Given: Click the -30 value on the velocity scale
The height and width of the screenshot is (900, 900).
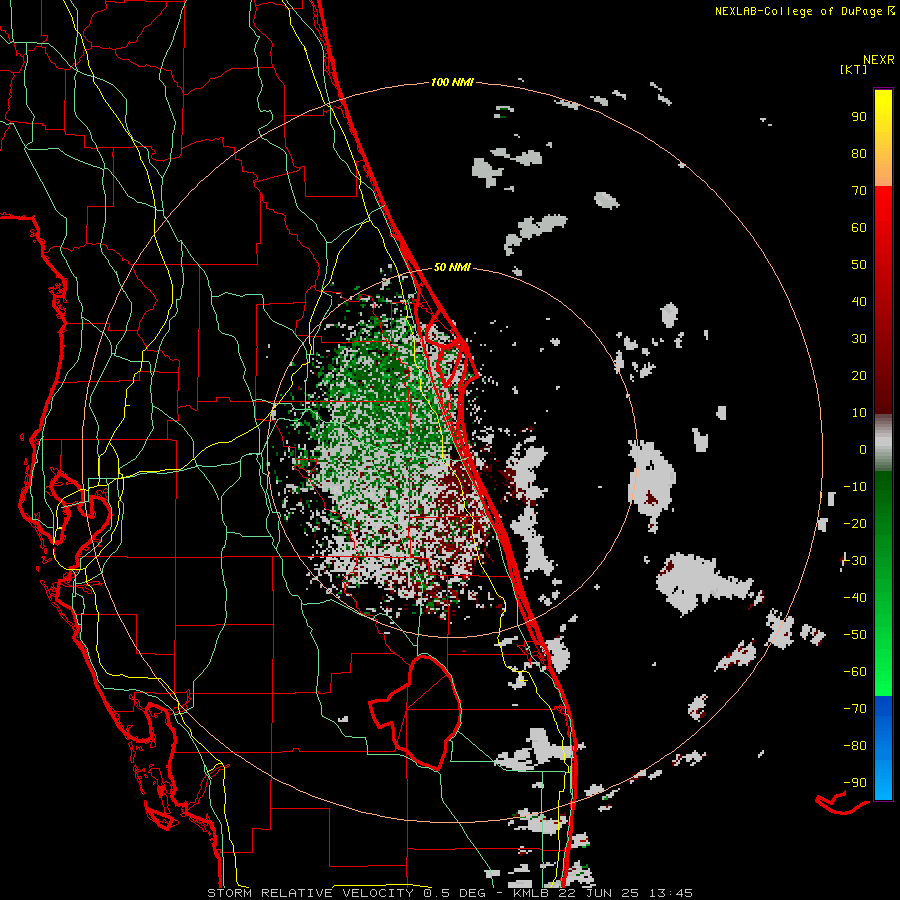Looking at the screenshot, I should click(x=855, y=561).
